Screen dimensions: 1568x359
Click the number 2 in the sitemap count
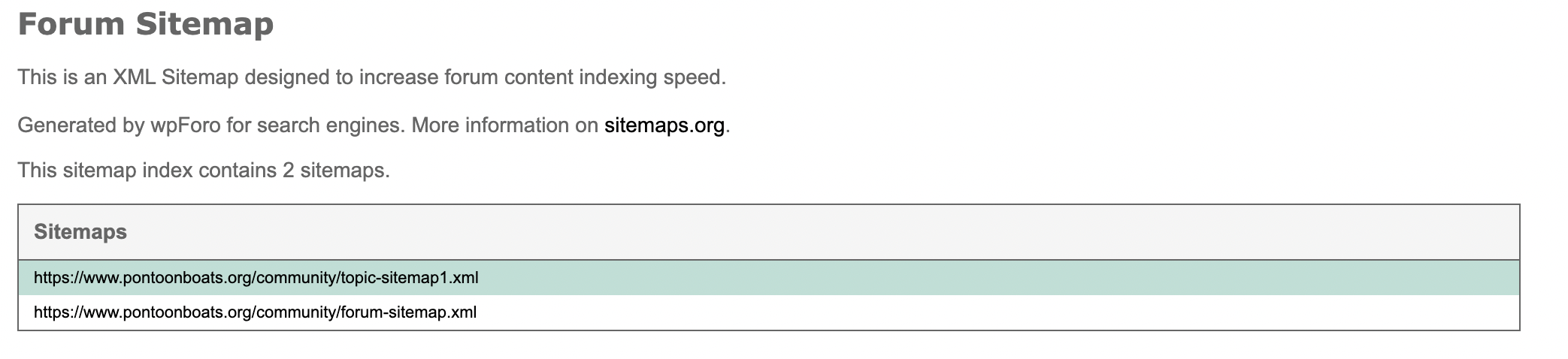(x=289, y=170)
